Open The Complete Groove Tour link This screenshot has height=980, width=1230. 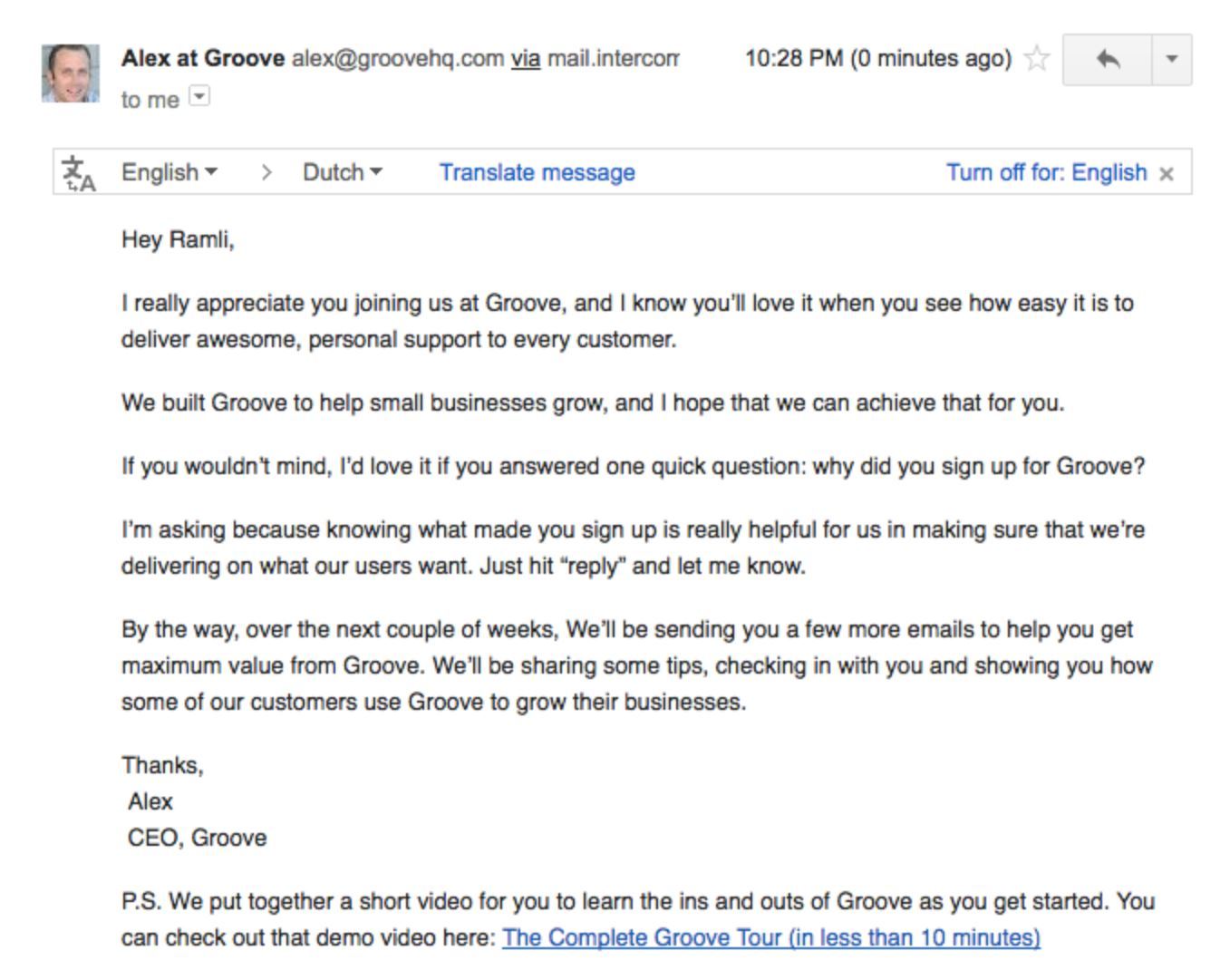coord(770,937)
